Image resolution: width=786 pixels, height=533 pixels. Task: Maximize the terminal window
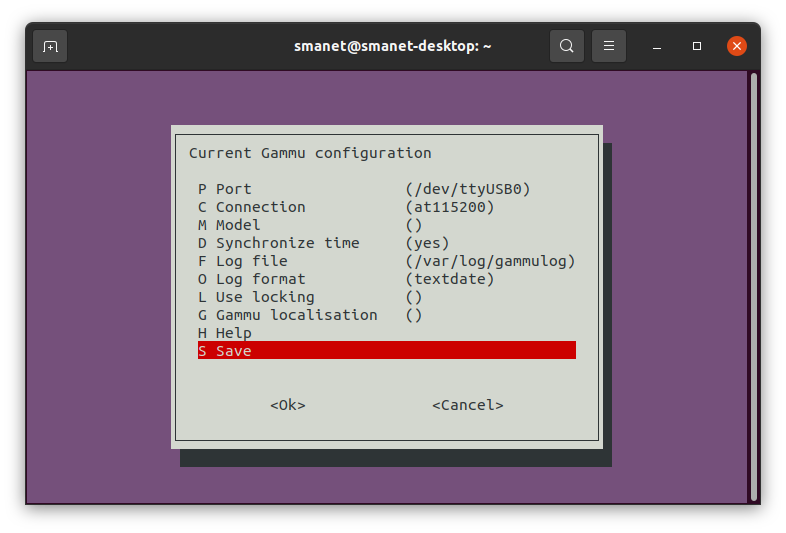pos(697,46)
